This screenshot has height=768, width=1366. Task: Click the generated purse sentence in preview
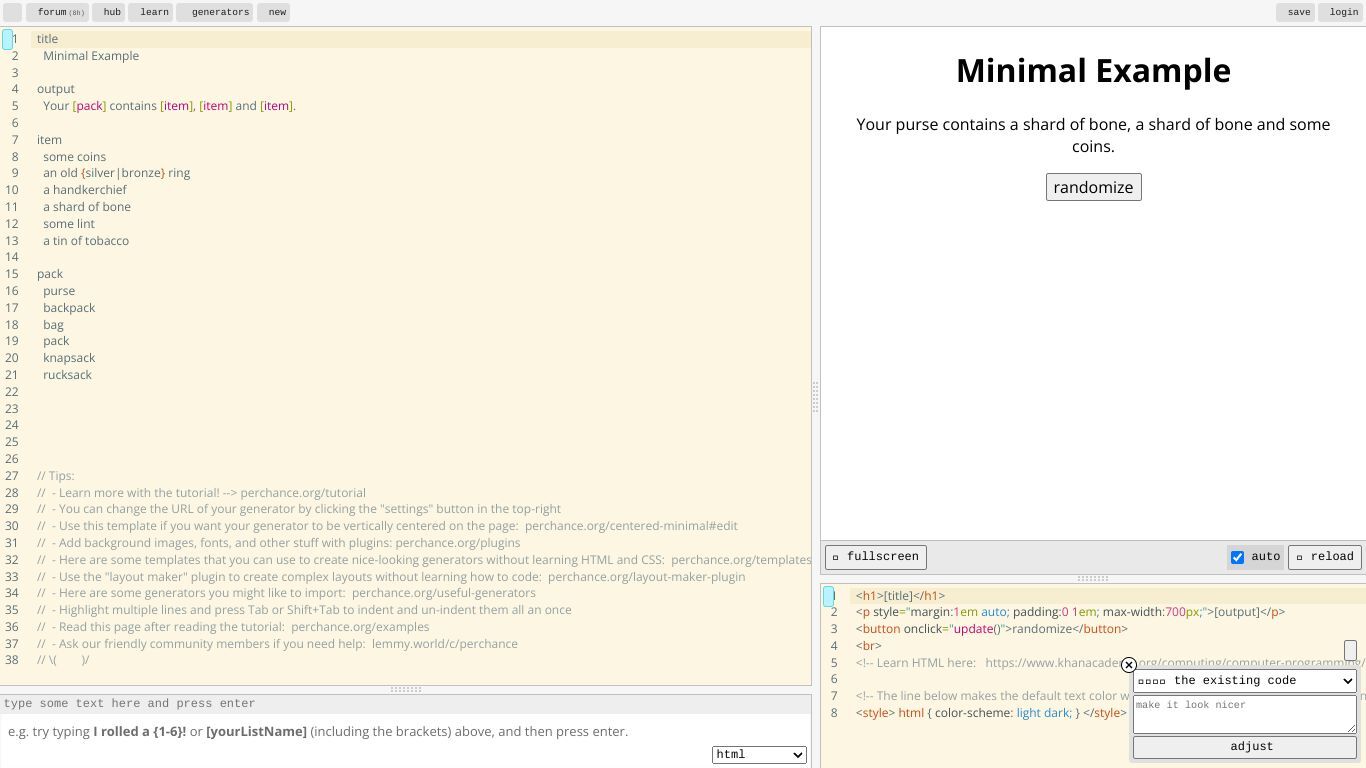1093,135
